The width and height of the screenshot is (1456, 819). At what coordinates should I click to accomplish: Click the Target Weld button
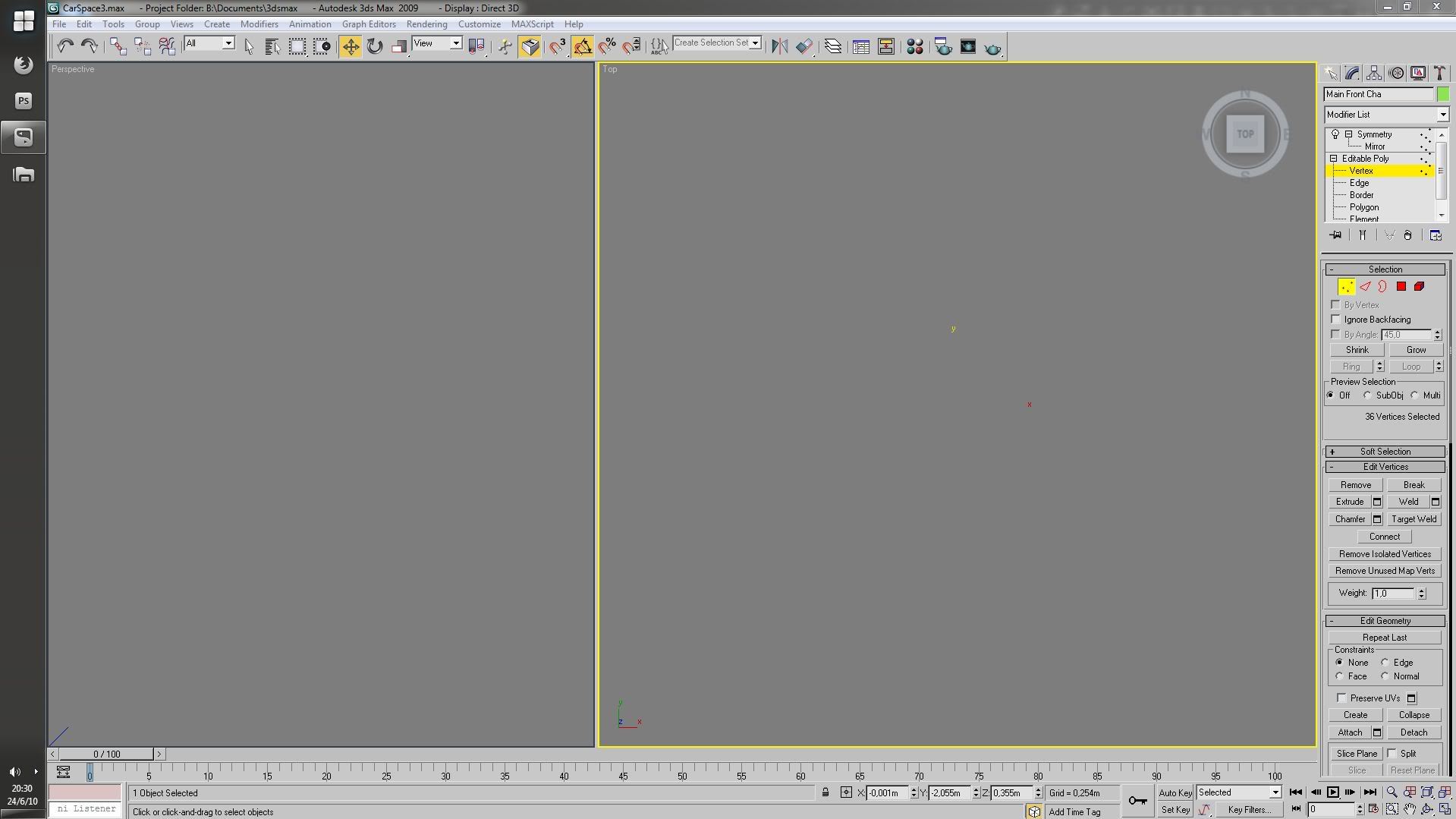coord(1414,519)
